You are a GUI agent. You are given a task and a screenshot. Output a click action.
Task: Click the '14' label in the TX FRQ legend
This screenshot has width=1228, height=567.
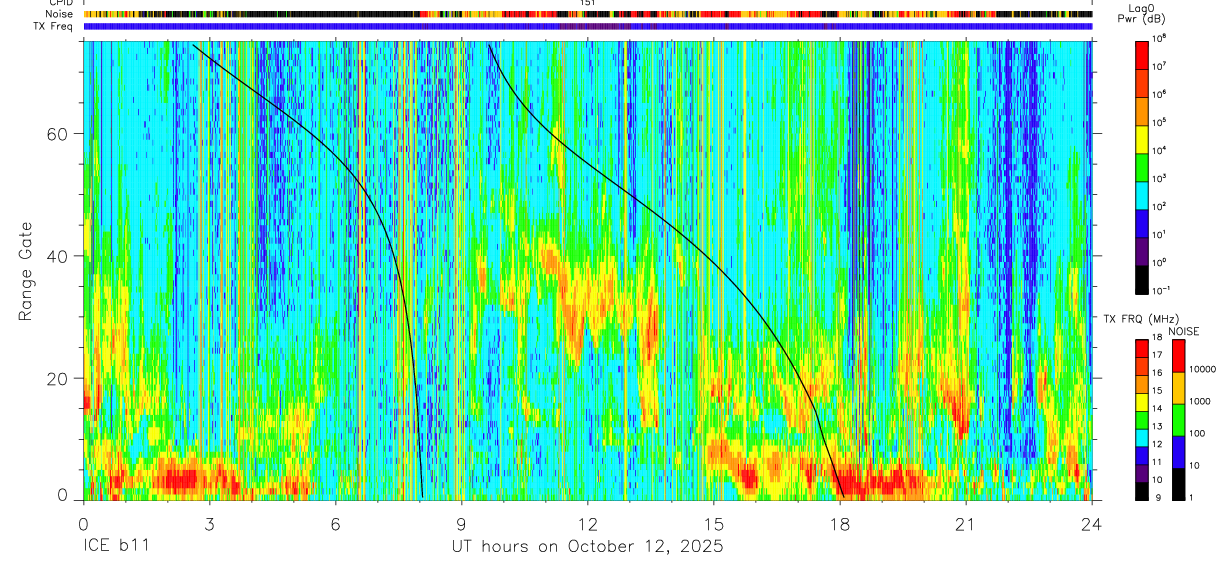(x=1157, y=408)
